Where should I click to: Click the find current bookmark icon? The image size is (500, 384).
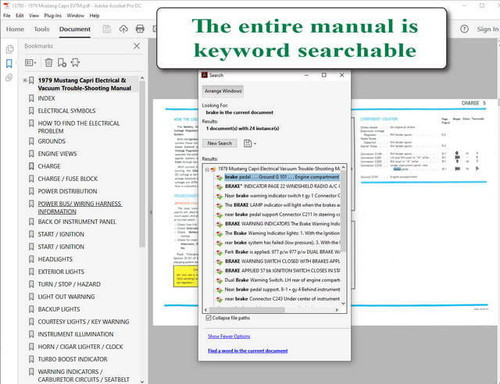[75, 62]
